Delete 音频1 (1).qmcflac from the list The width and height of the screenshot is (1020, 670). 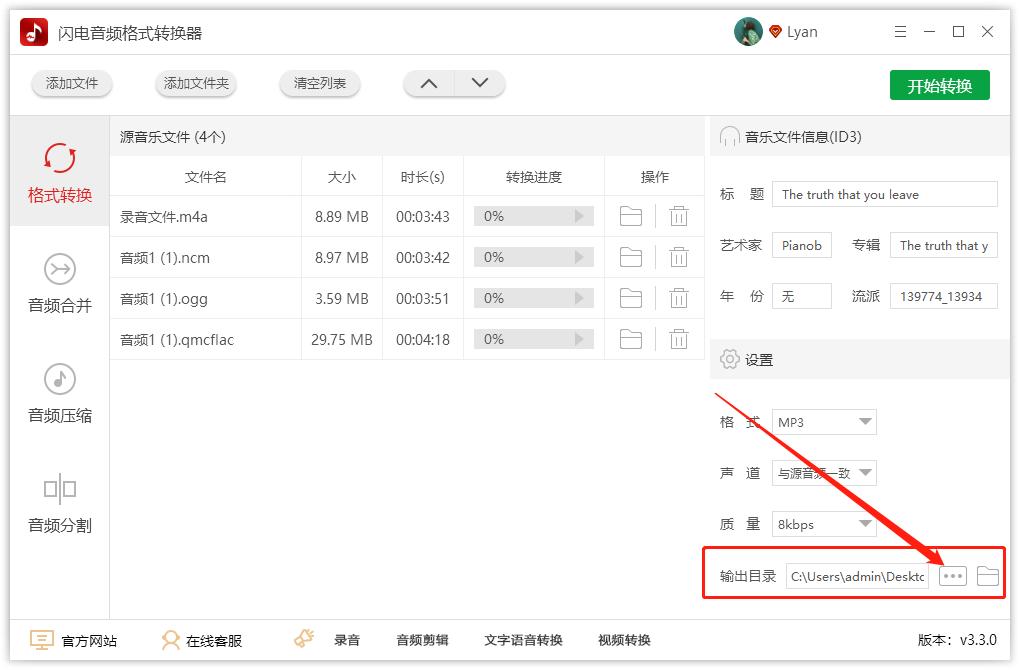pyautogui.click(x=678, y=340)
